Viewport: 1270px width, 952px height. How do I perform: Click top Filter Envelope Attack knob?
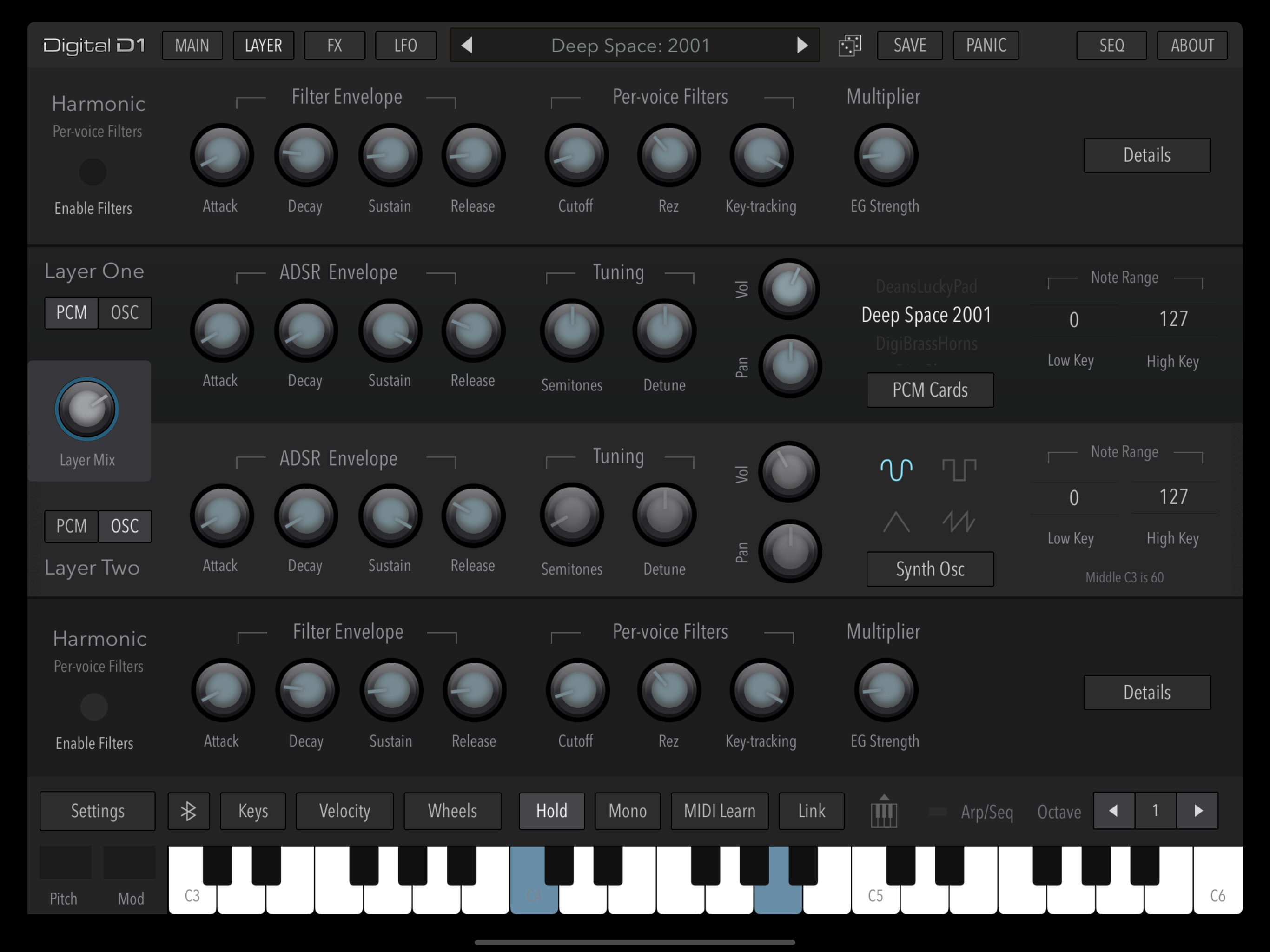tap(222, 155)
